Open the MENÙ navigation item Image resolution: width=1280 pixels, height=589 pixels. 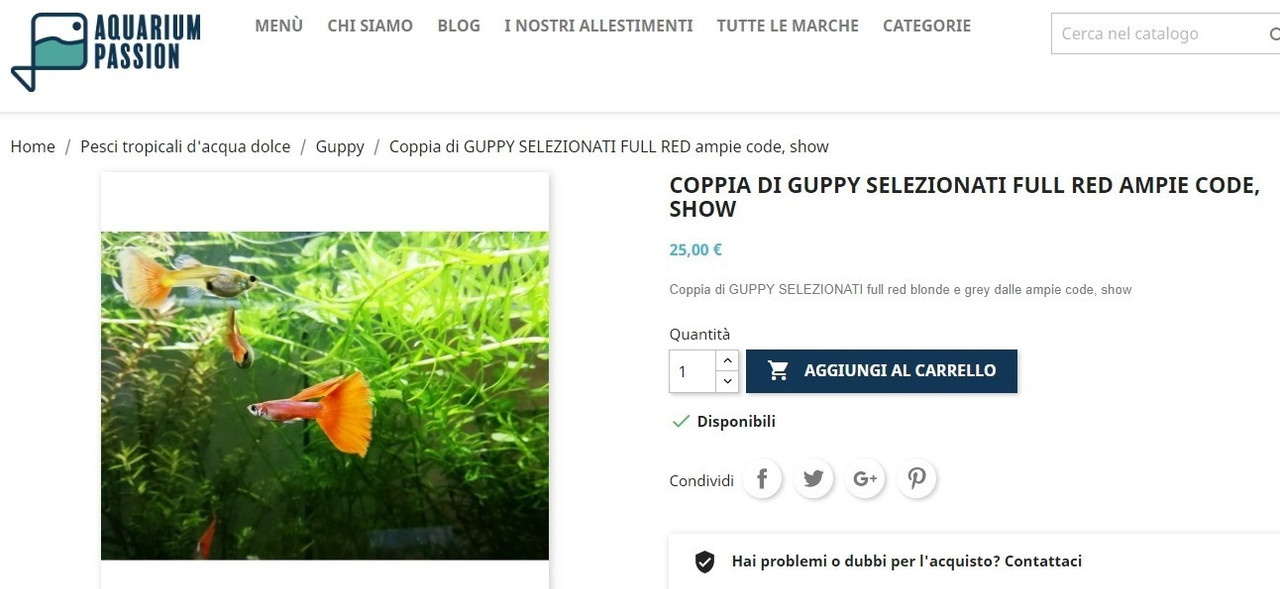point(279,26)
